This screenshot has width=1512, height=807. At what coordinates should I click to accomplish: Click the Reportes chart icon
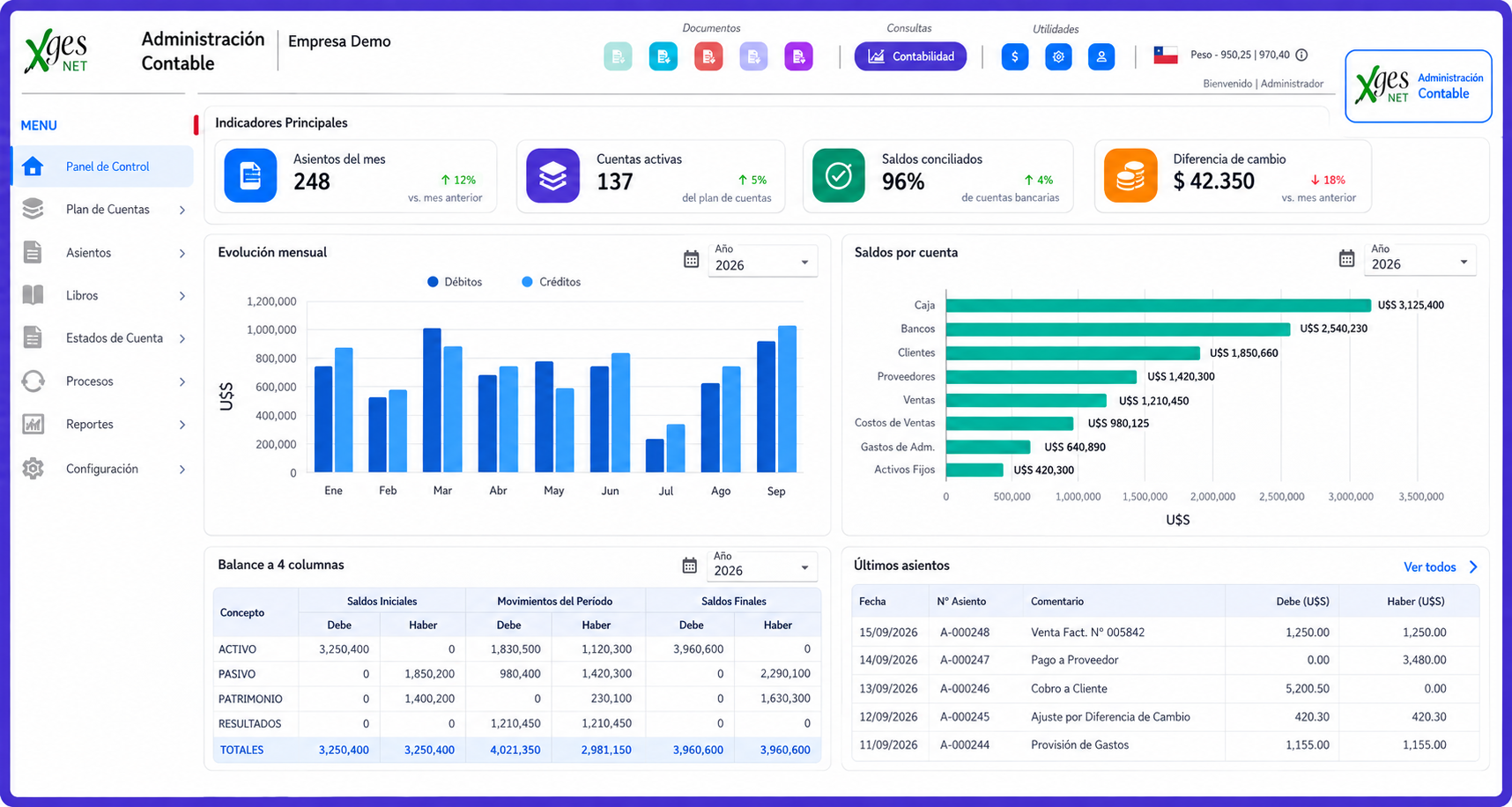tap(33, 424)
